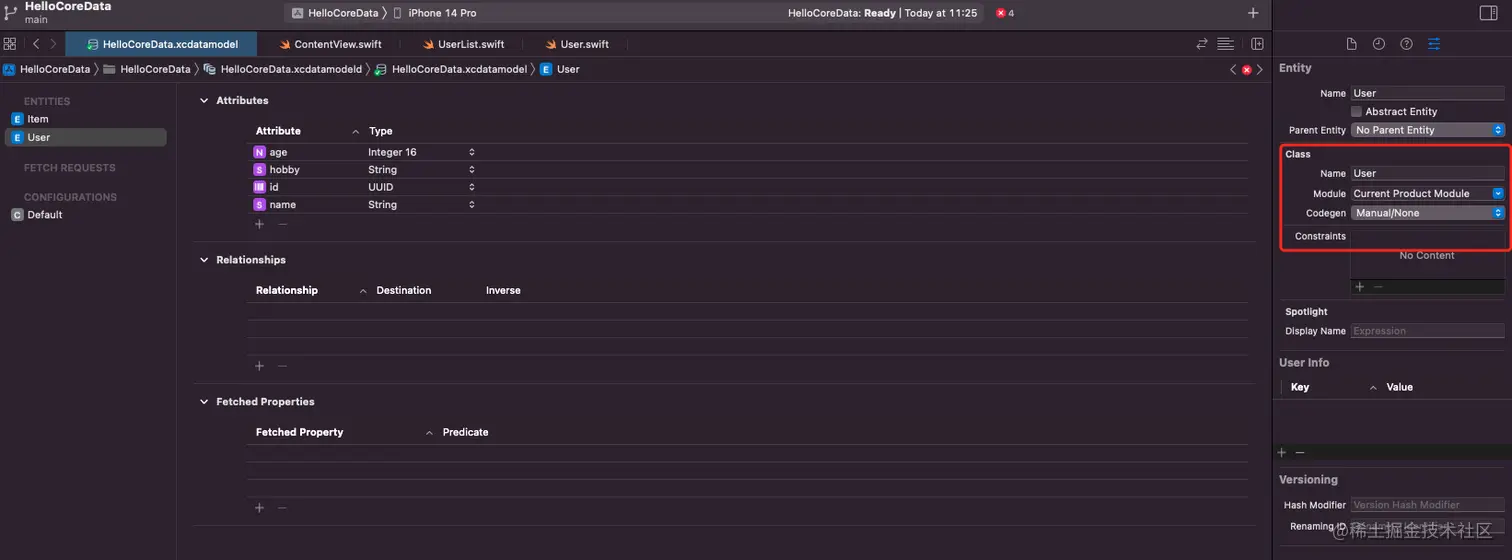This screenshot has width=1512, height=560.
Task: Change the name attribute type stepper
Action: pos(471,204)
